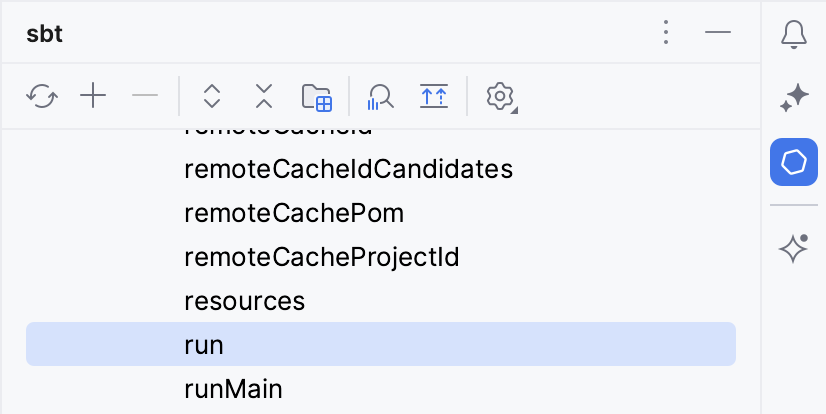Open the sbt settings gear dropdown
This screenshot has height=414, width=826.
pos(500,96)
